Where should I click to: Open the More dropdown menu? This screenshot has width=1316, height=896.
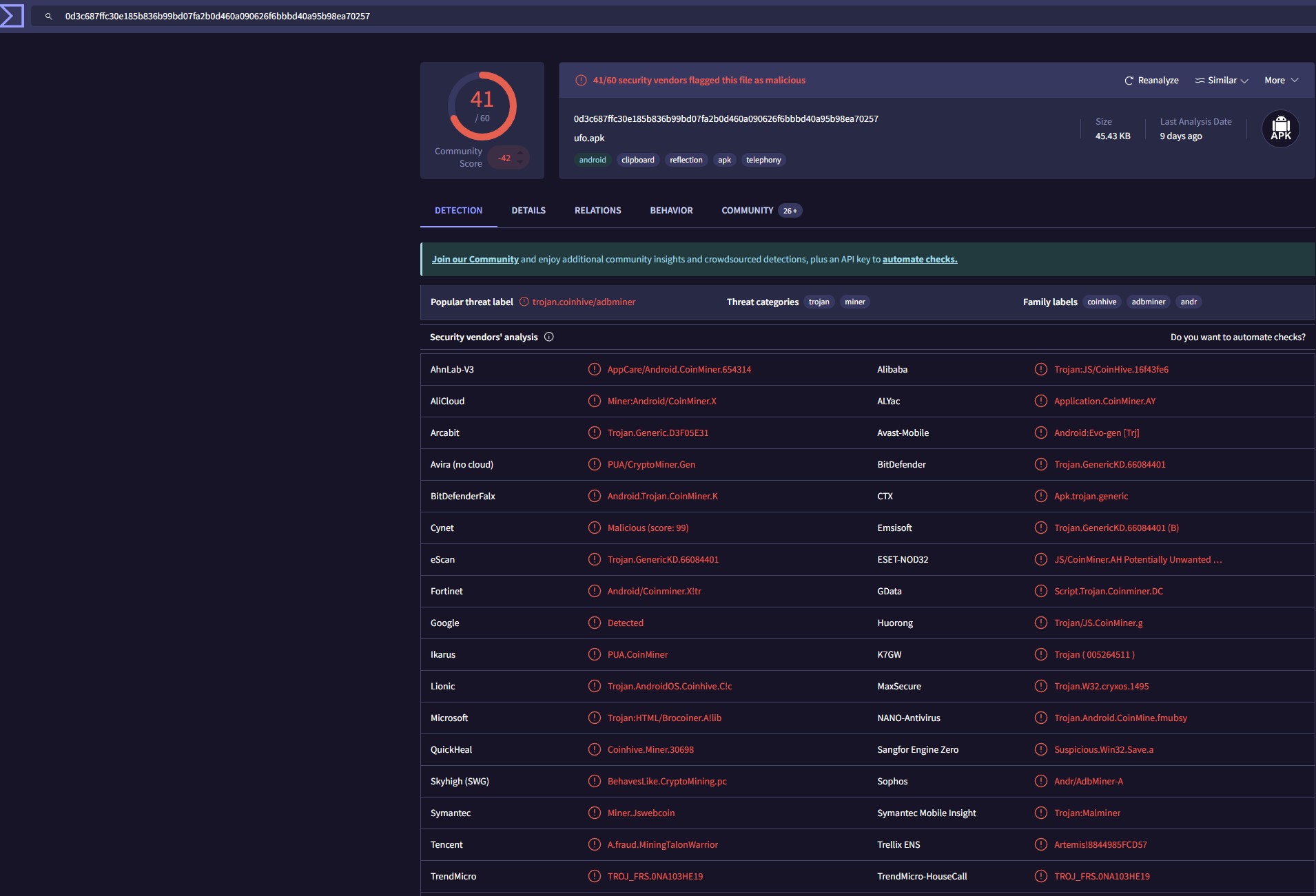[1282, 81]
